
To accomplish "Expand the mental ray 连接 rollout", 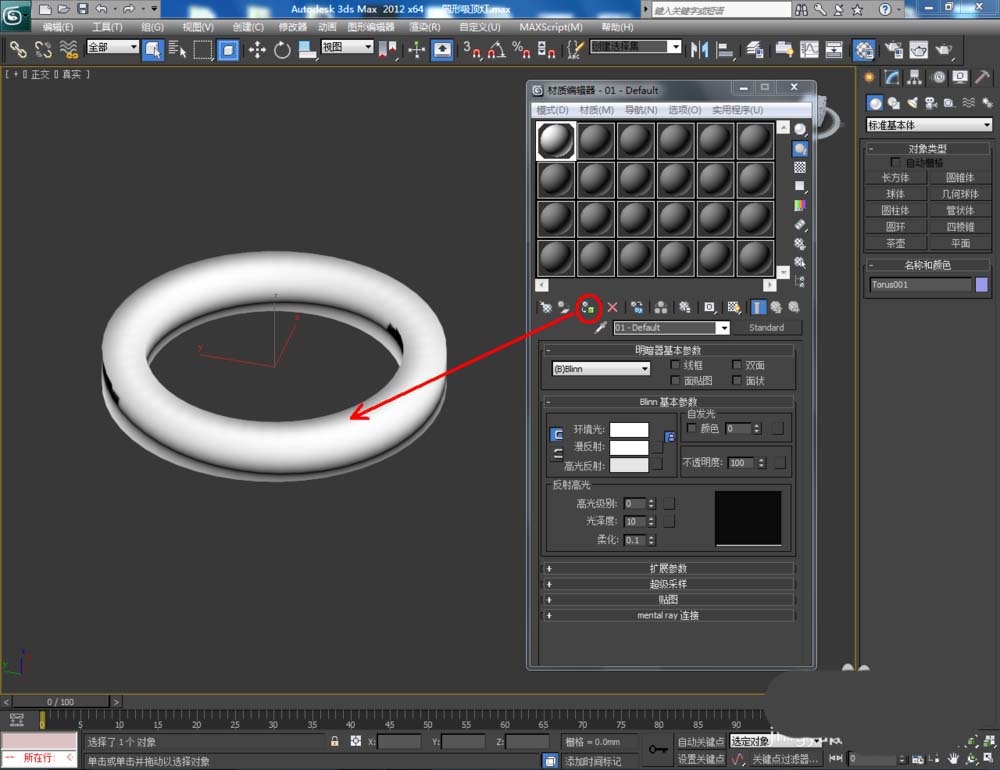I will [x=668, y=616].
